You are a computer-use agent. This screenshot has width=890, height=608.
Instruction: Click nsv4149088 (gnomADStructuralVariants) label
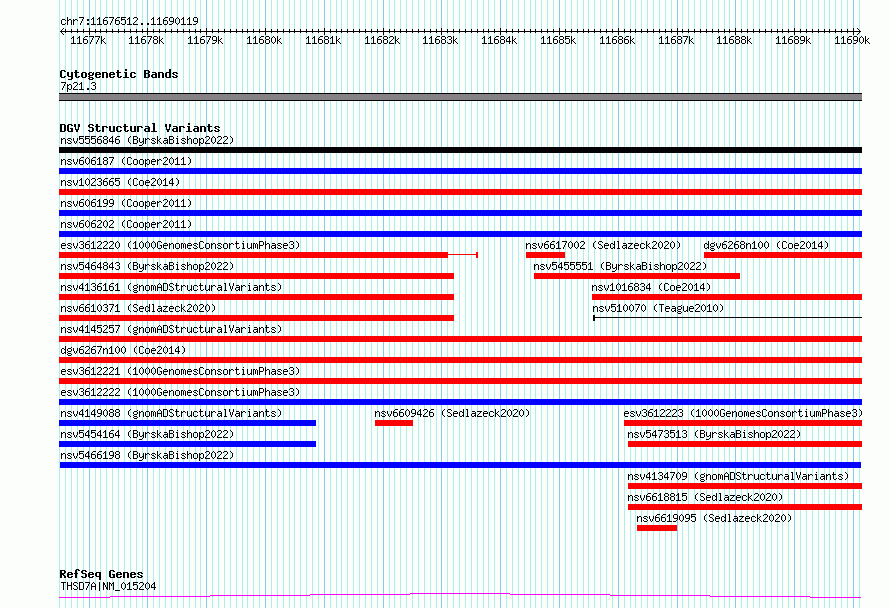point(171,413)
